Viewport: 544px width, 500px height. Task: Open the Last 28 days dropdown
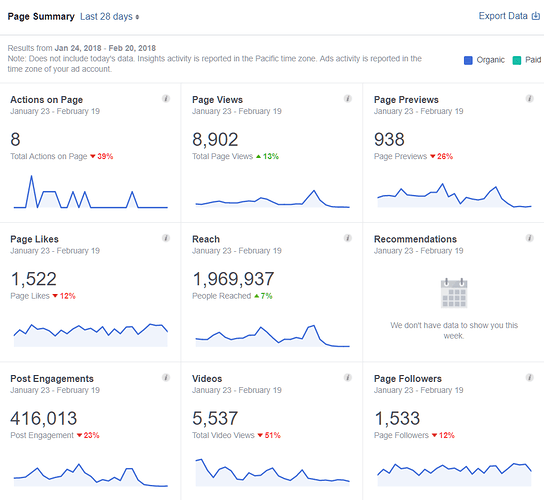point(110,17)
